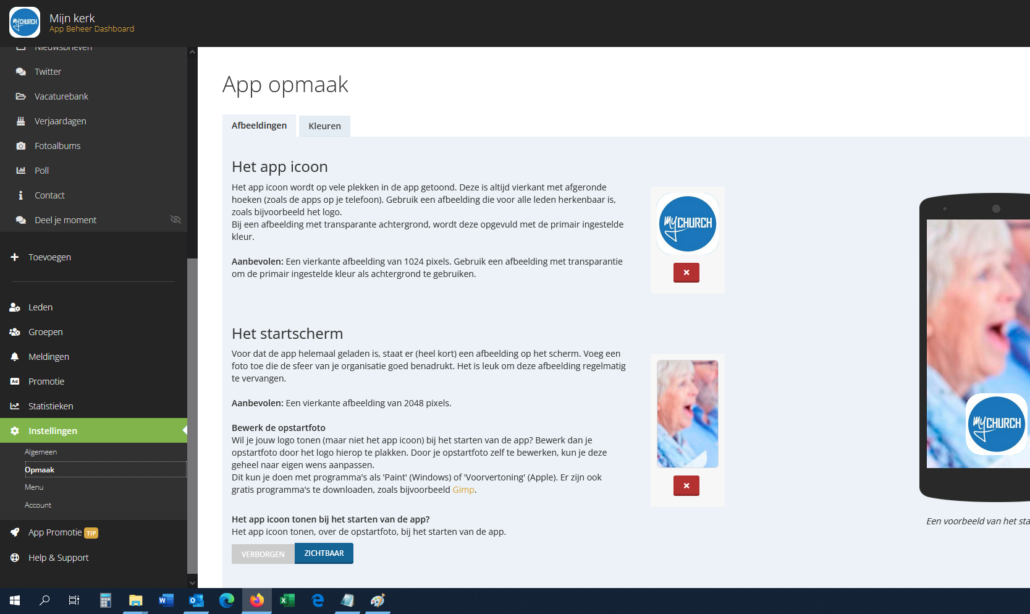Image resolution: width=1030 pixels, height=614 pixels.
Task: Click the startscherm photo thumbnail
Action: [687, 414]
